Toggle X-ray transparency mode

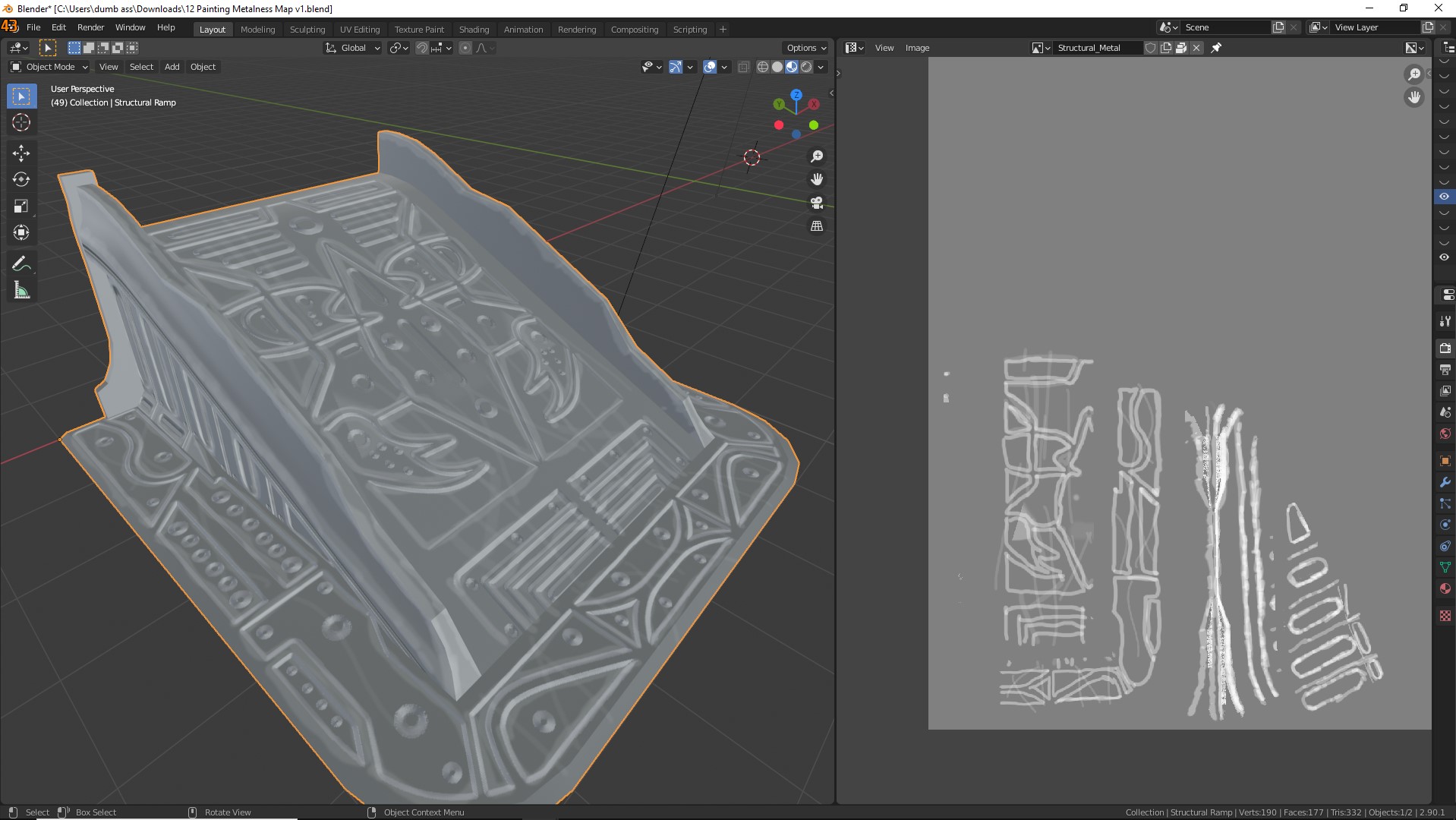pos(743,67)
